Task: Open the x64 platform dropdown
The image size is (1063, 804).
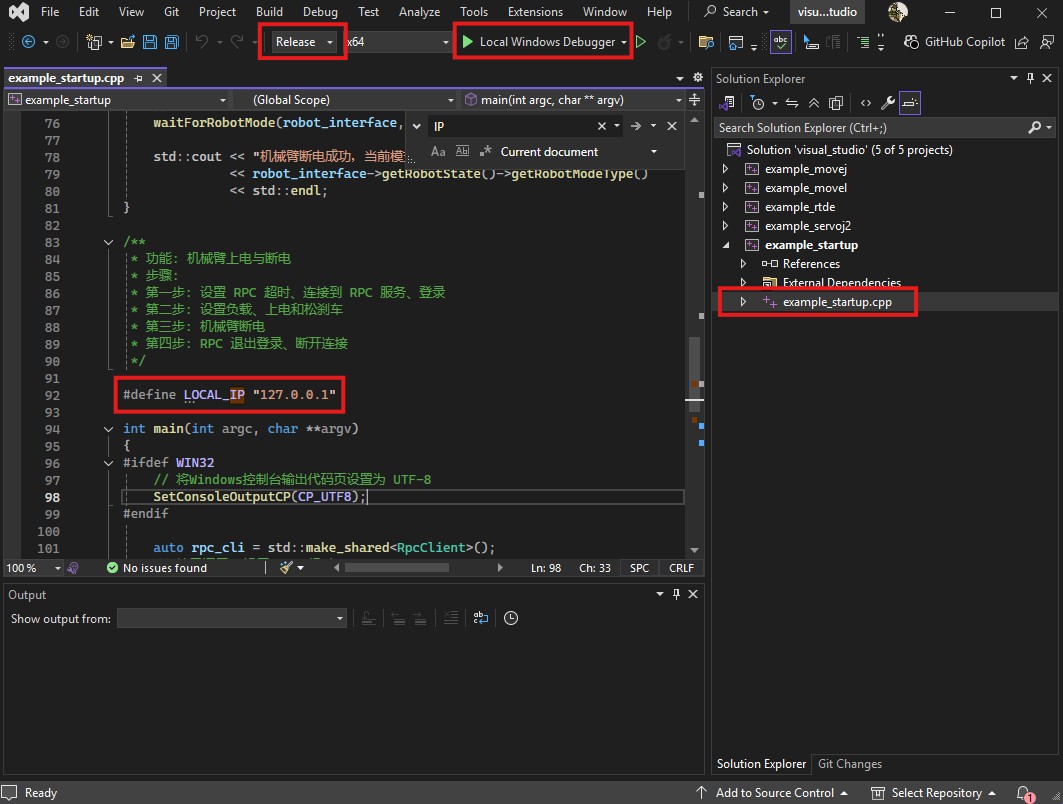Action: tap(397, 42)
